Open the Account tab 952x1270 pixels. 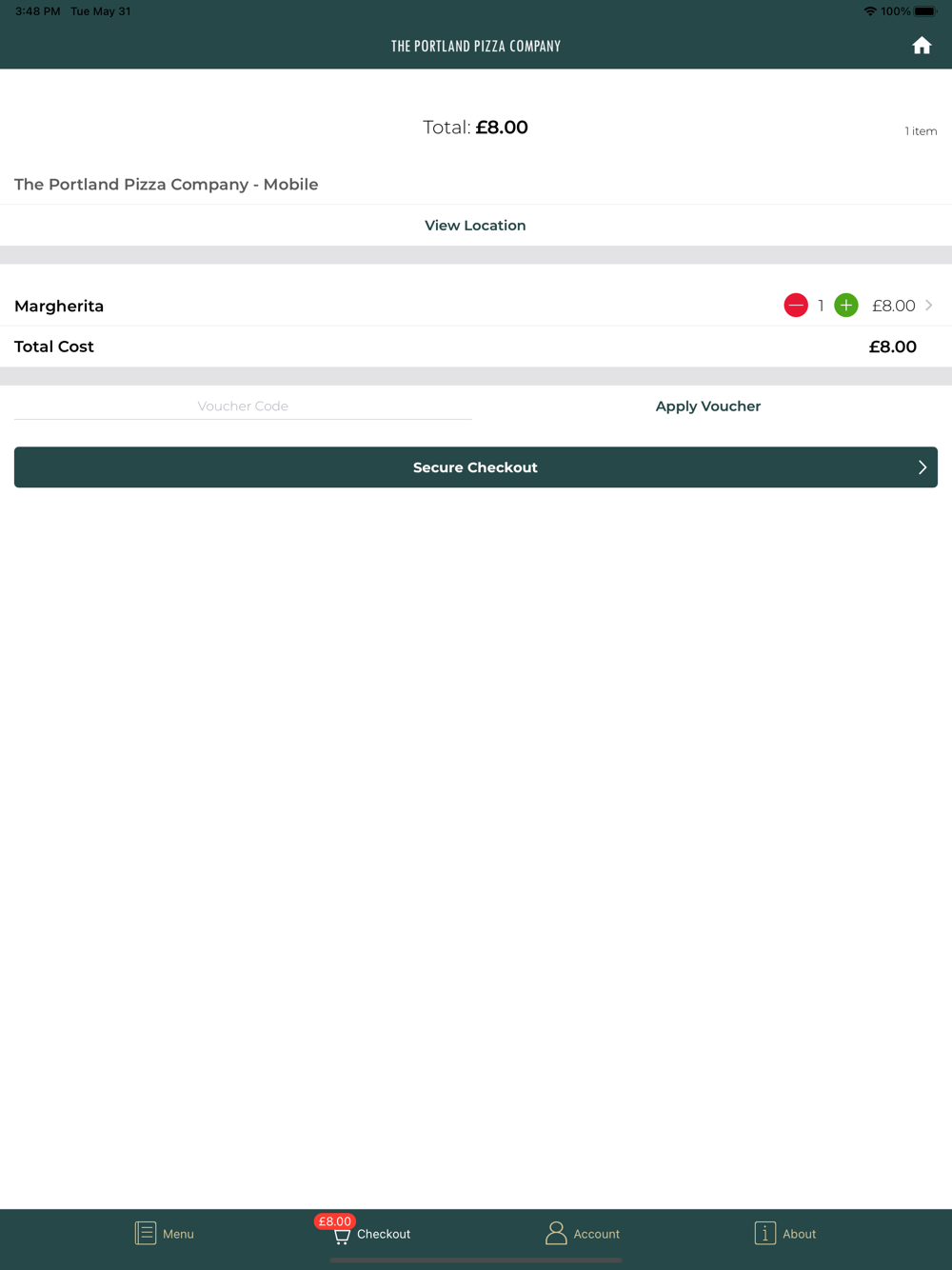click(583, 1234)
